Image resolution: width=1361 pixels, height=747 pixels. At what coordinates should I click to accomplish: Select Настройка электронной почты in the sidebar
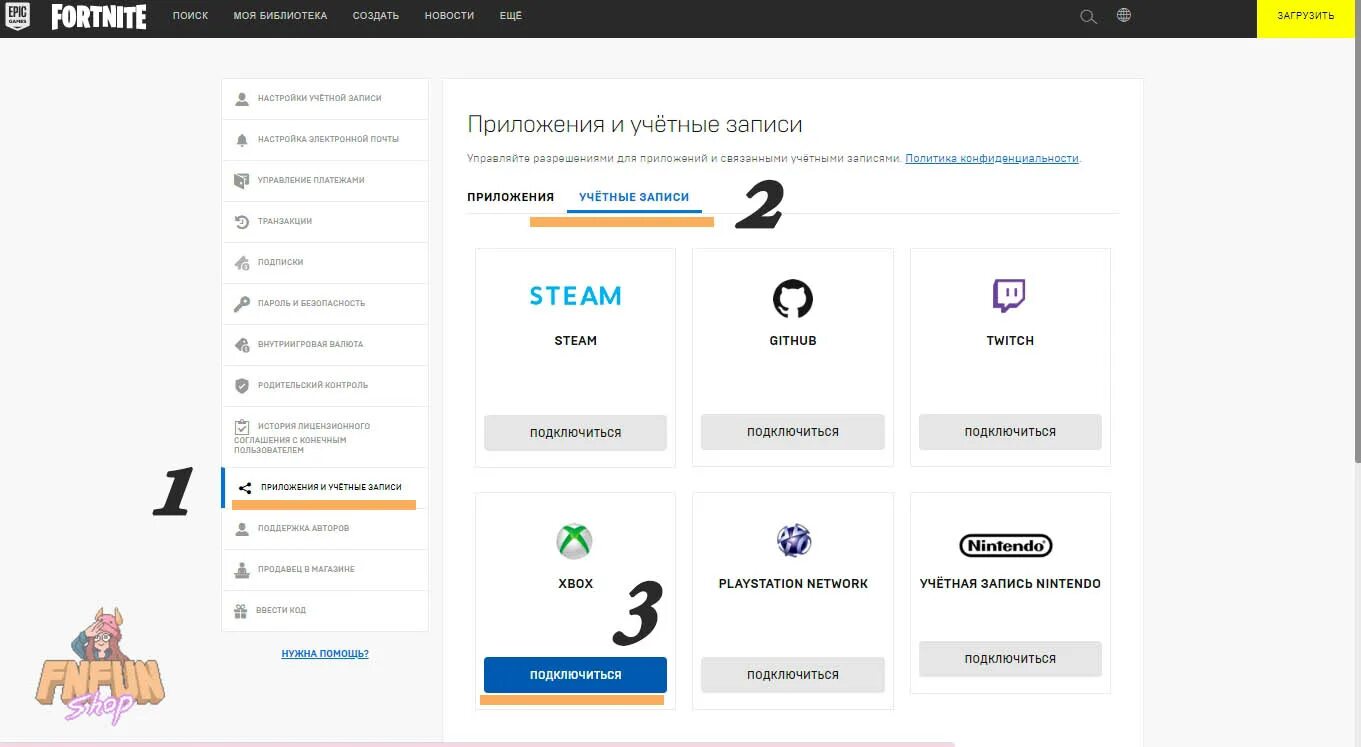click(325, 140)
